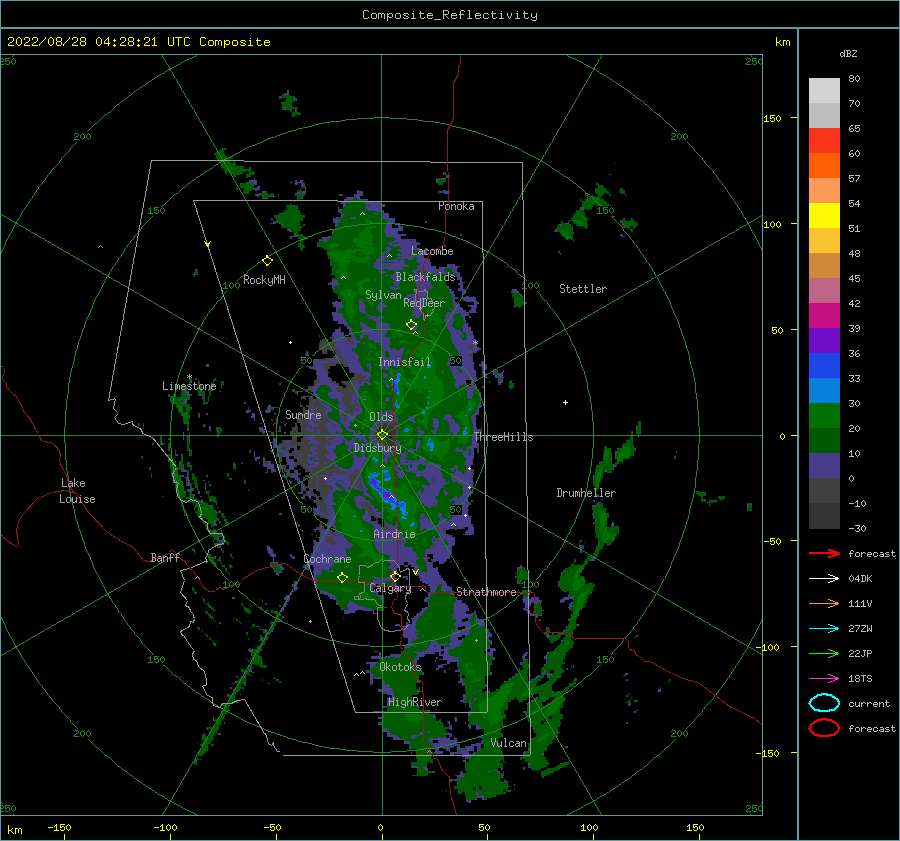Click the Lake Louise label
The image size is (900, 841).
click(x=77, y=491)
